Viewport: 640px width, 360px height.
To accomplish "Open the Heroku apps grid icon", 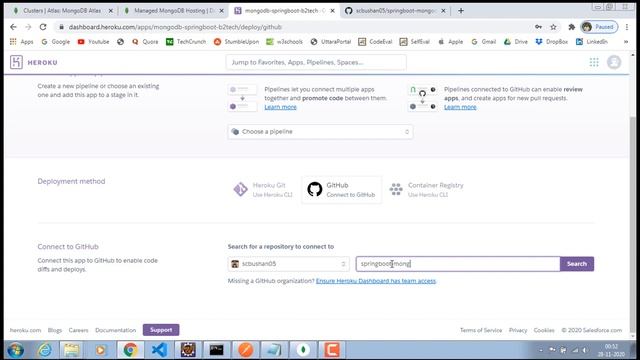I will 594,62.
